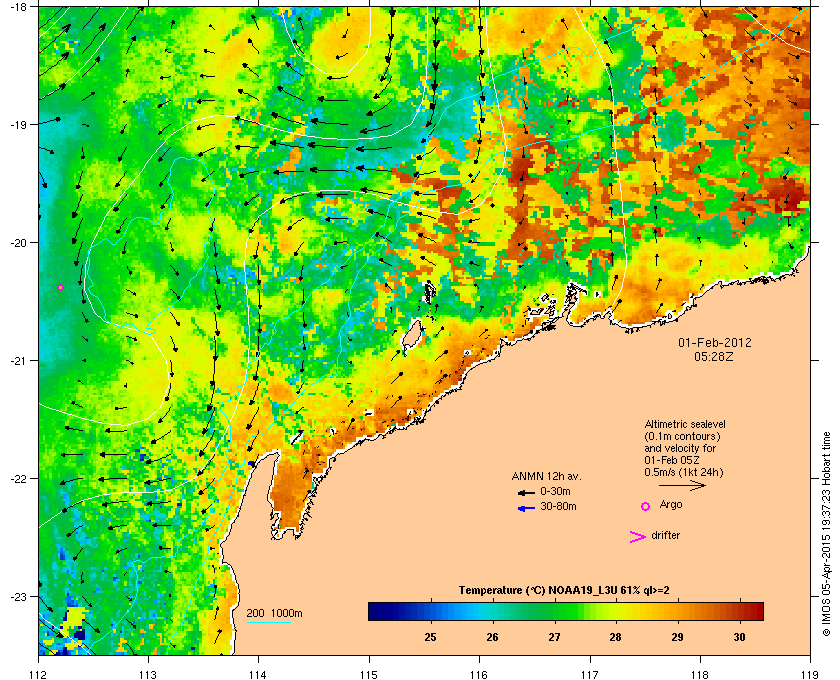Click the magenta Argo circle in the legend
840x680 pixels.
pos(646,506)
